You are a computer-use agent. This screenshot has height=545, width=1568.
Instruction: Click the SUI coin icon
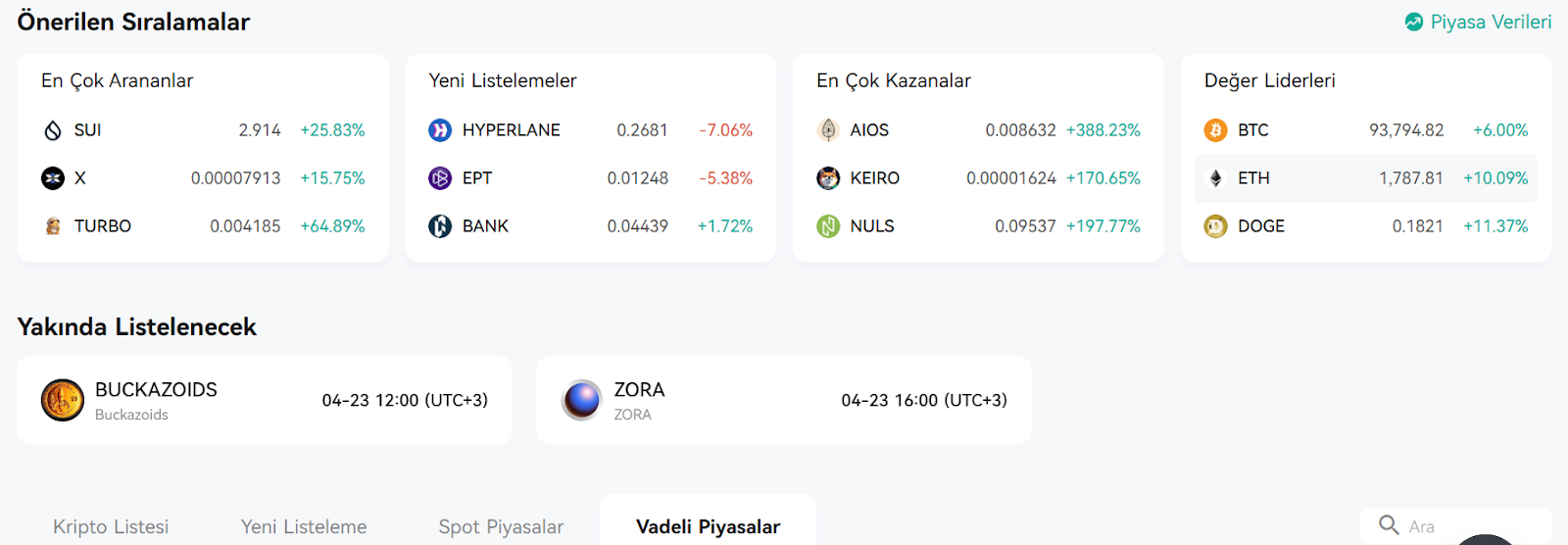click(53, 130)
